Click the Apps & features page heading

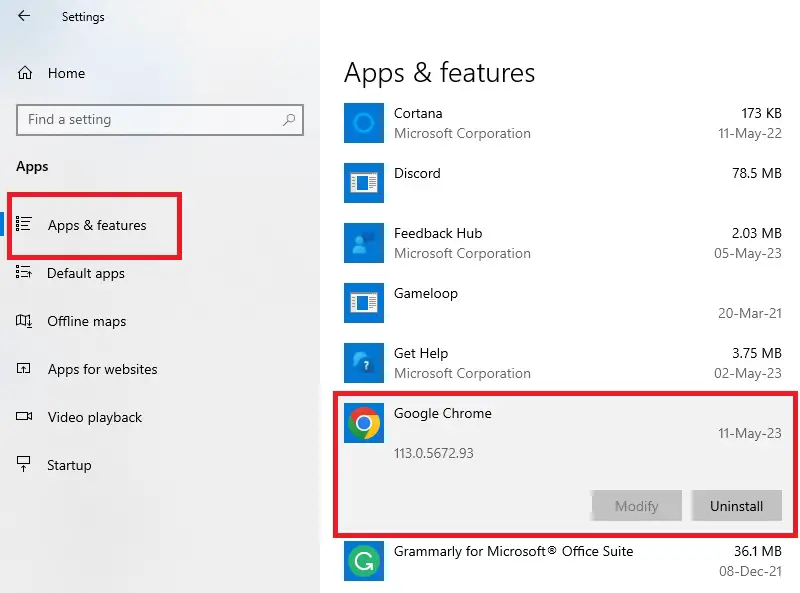pos(439,73)
